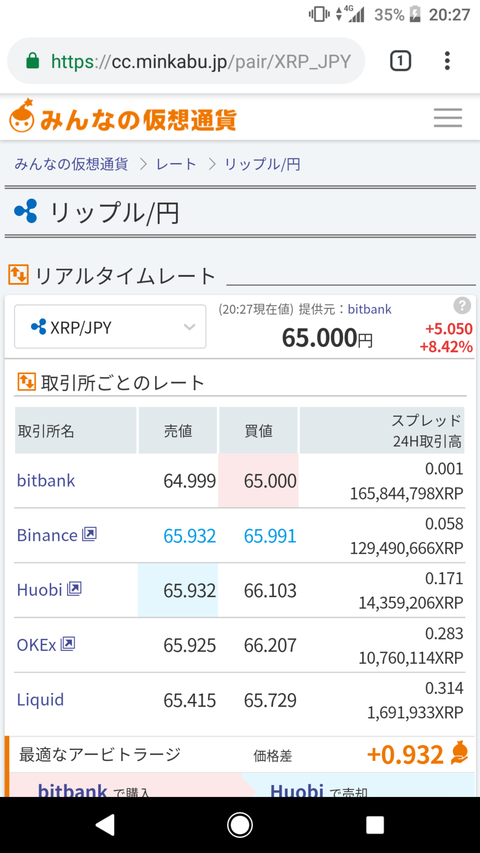Tap the Huobi external link icon

(74, 589)
